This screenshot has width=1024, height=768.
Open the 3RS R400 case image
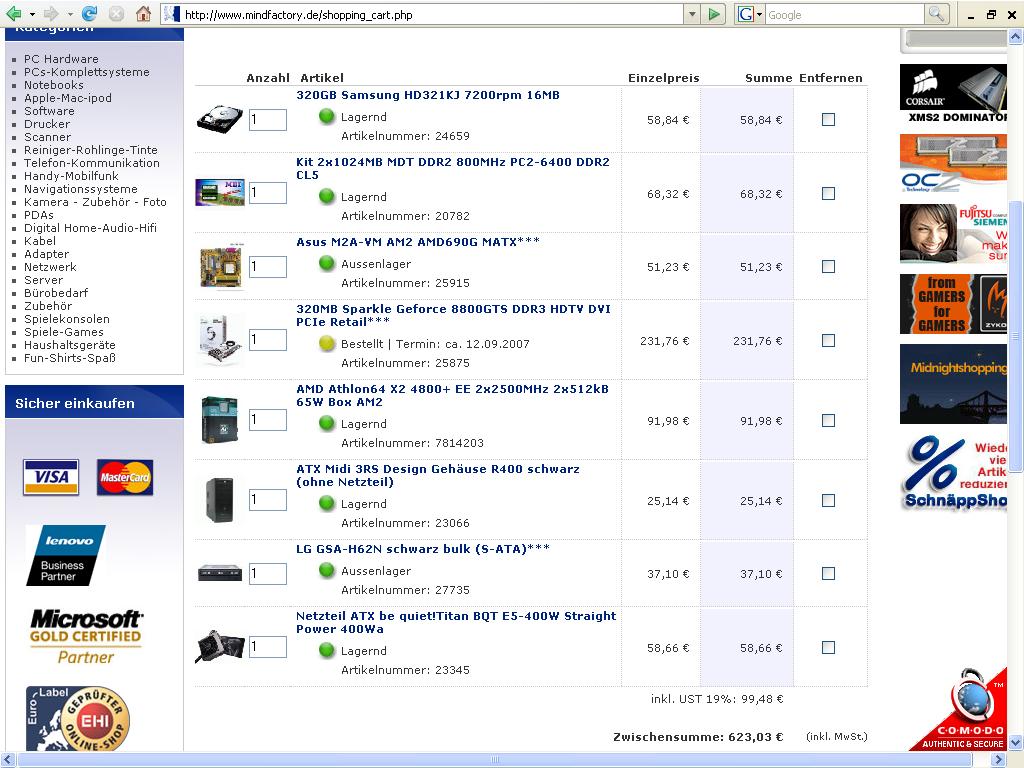click(x=219, y=500)
